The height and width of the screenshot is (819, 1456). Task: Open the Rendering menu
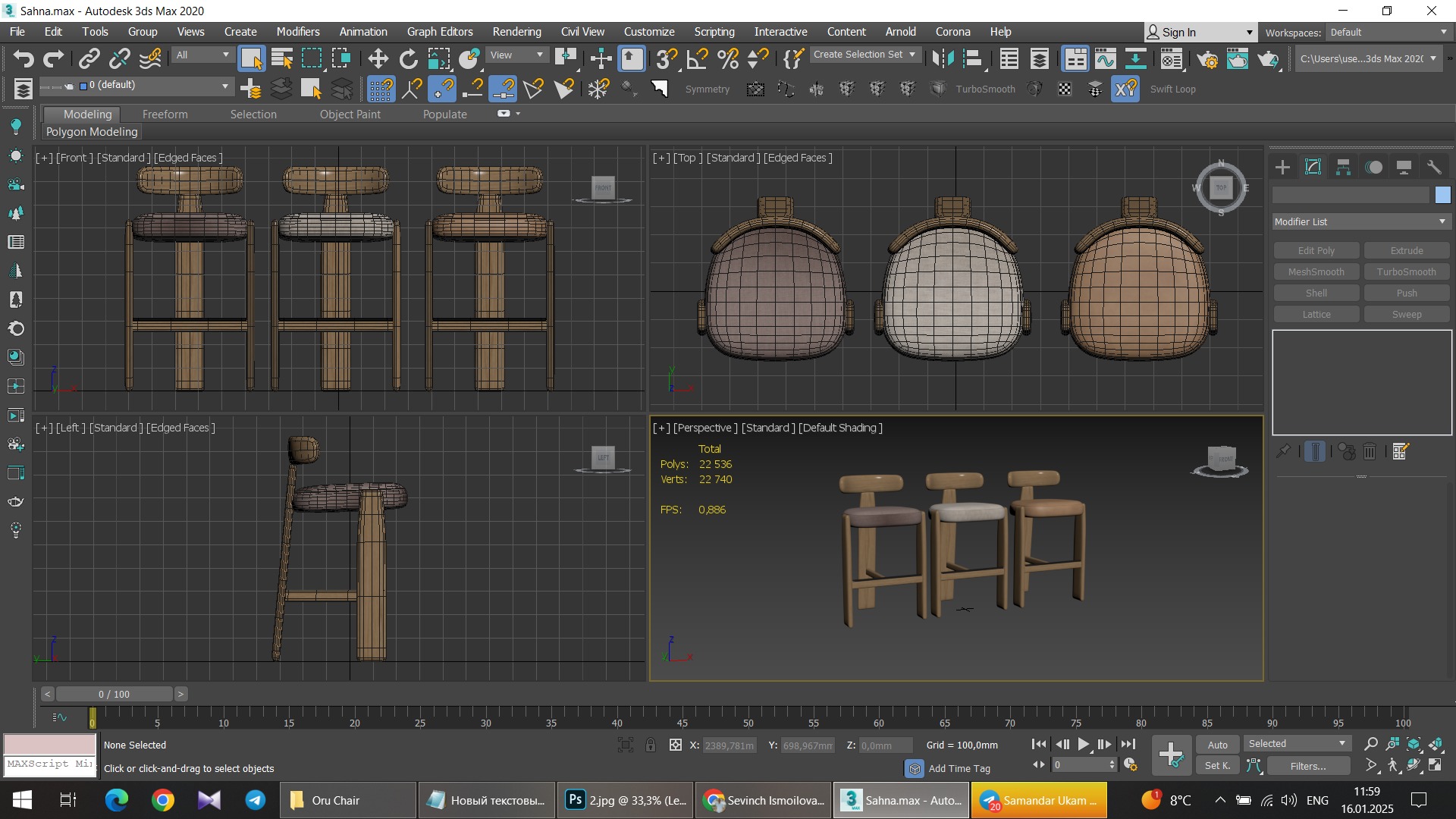pos(516,32)
